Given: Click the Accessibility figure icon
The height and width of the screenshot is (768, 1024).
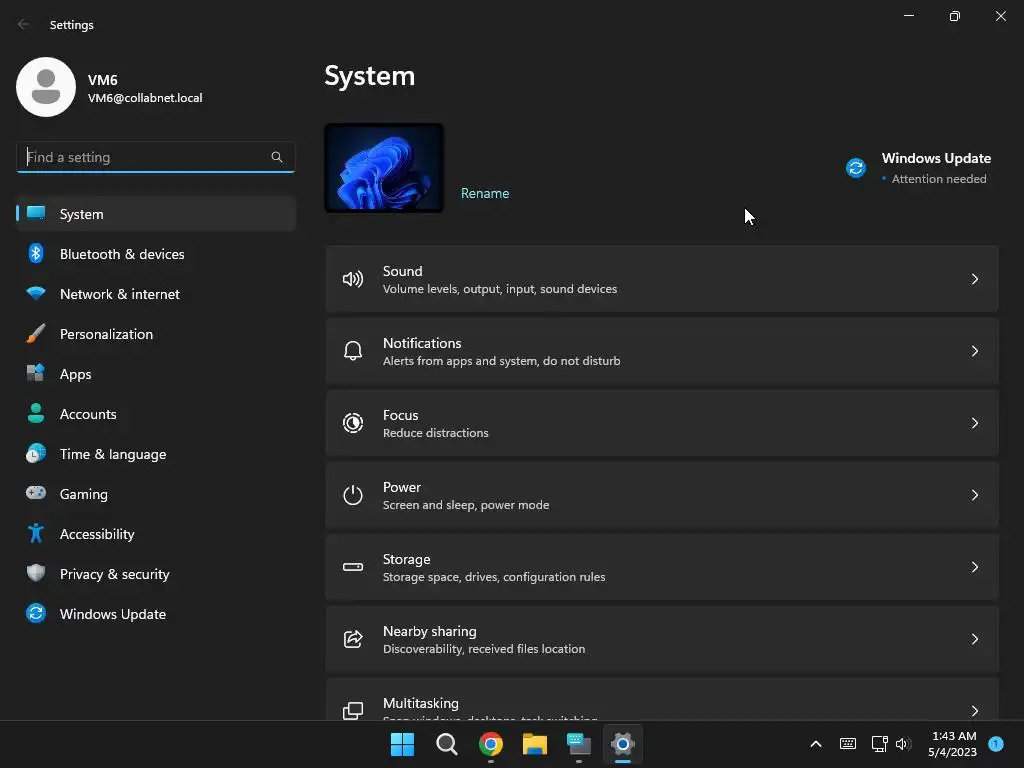Looking at the screenshot, I should click(36, 534).
